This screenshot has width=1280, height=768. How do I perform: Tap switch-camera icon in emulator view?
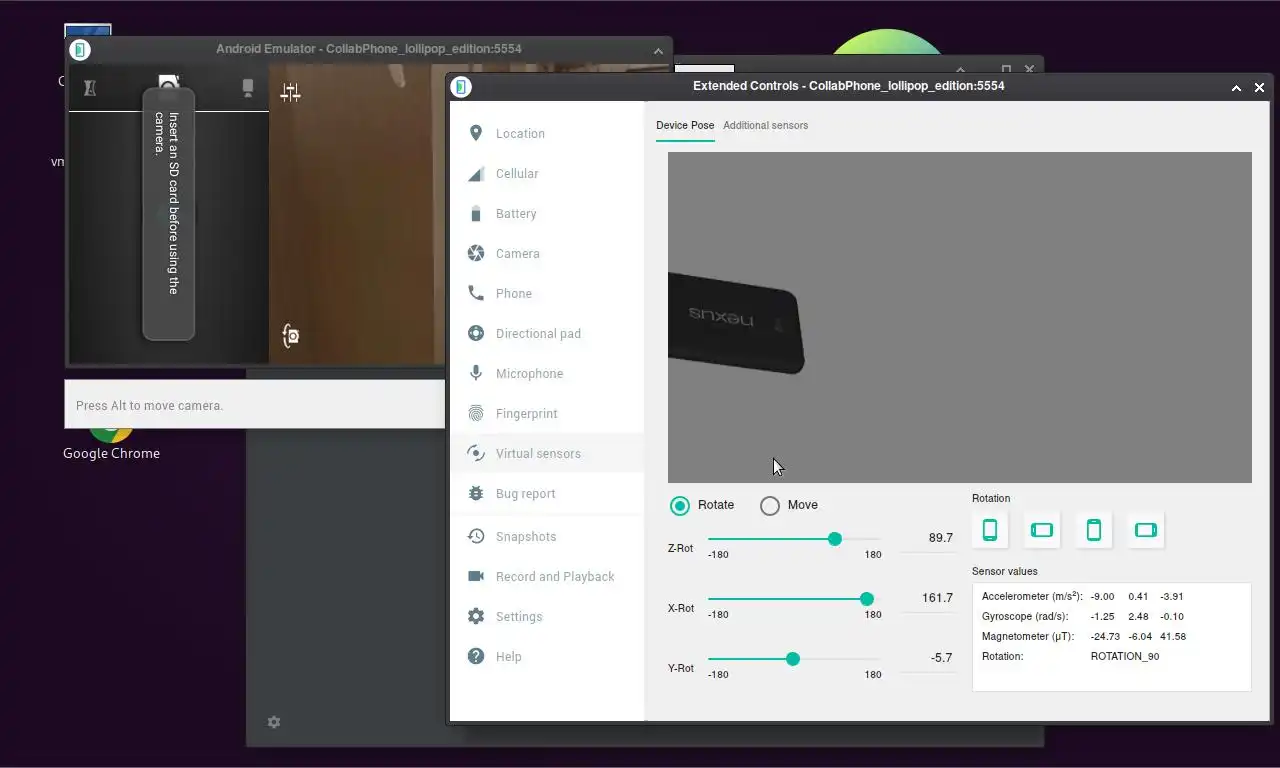pyautogui.click(x=290, y=336)
